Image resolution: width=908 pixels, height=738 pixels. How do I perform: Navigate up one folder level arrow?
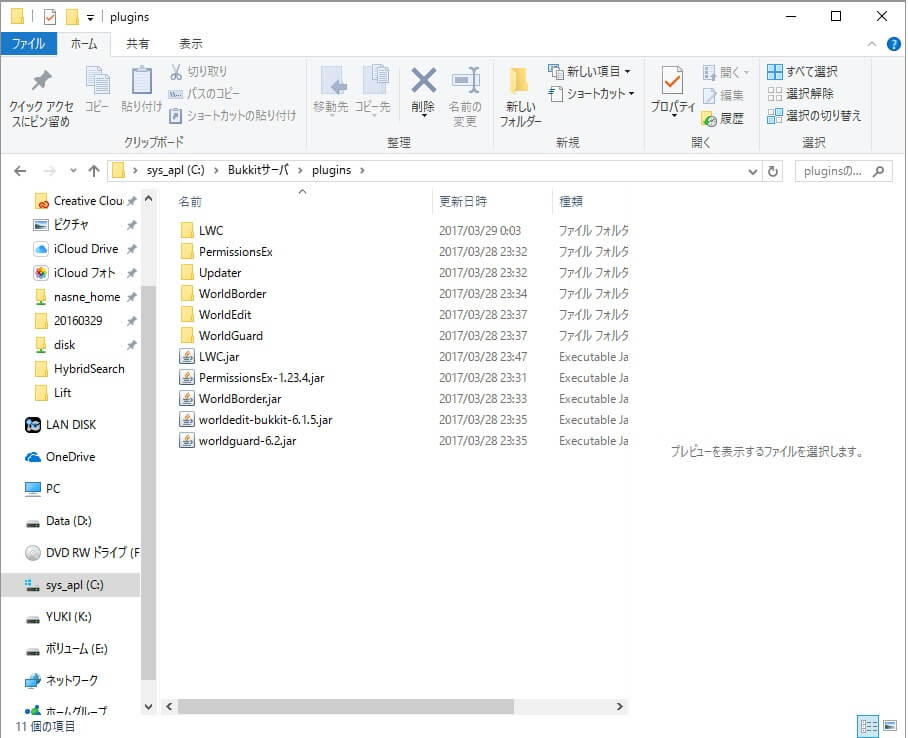(93, 171)
